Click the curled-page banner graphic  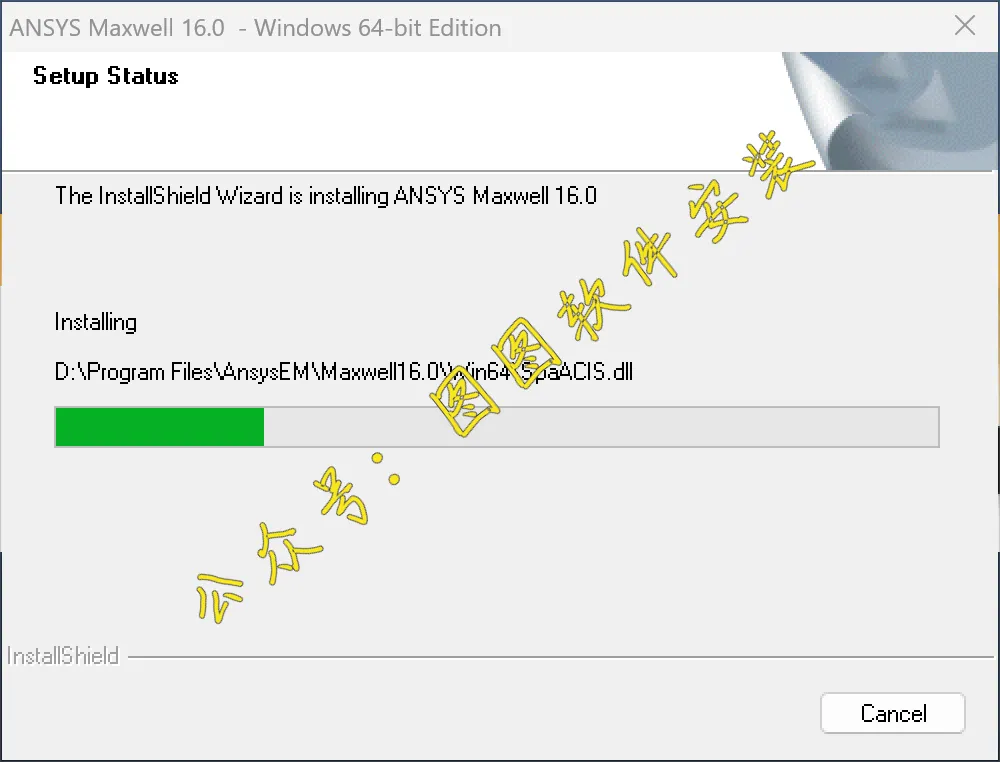890,111
